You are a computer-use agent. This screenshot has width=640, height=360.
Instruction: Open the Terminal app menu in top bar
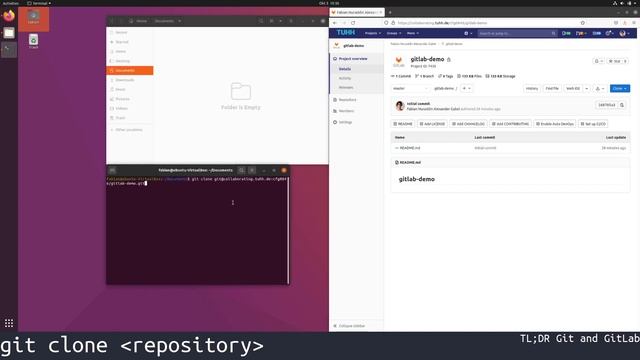39,3
